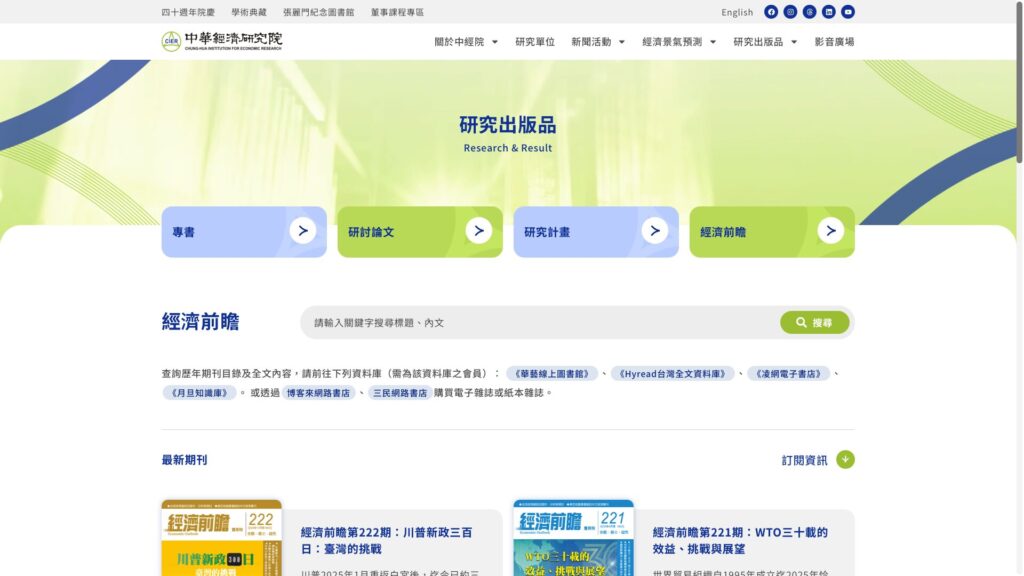Click the keyword search input field
The width and height of the screenshot is (1024, 576).
(x=540, y=323)
